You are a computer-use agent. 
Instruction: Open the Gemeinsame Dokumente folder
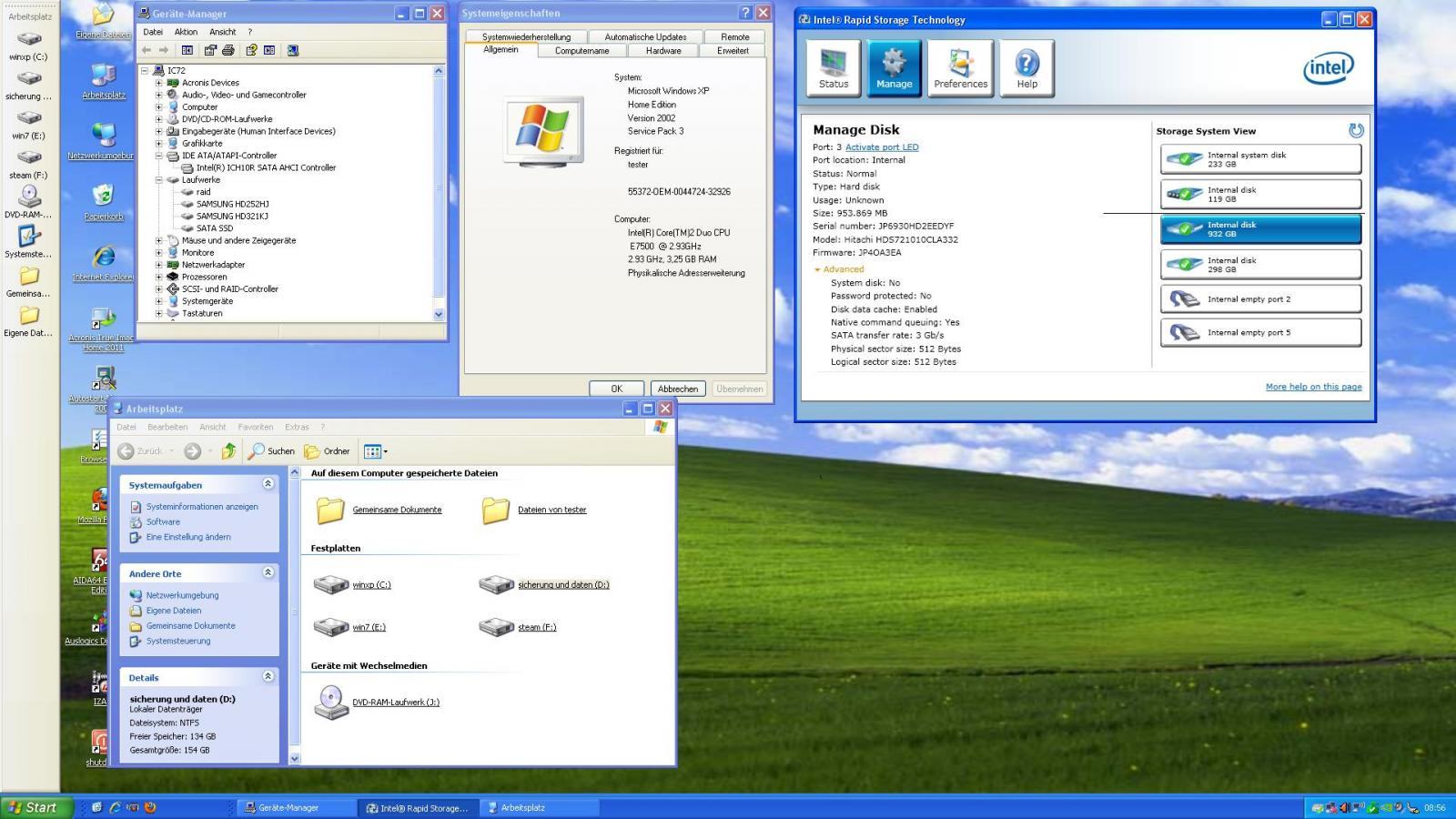(x=379, y=510)
